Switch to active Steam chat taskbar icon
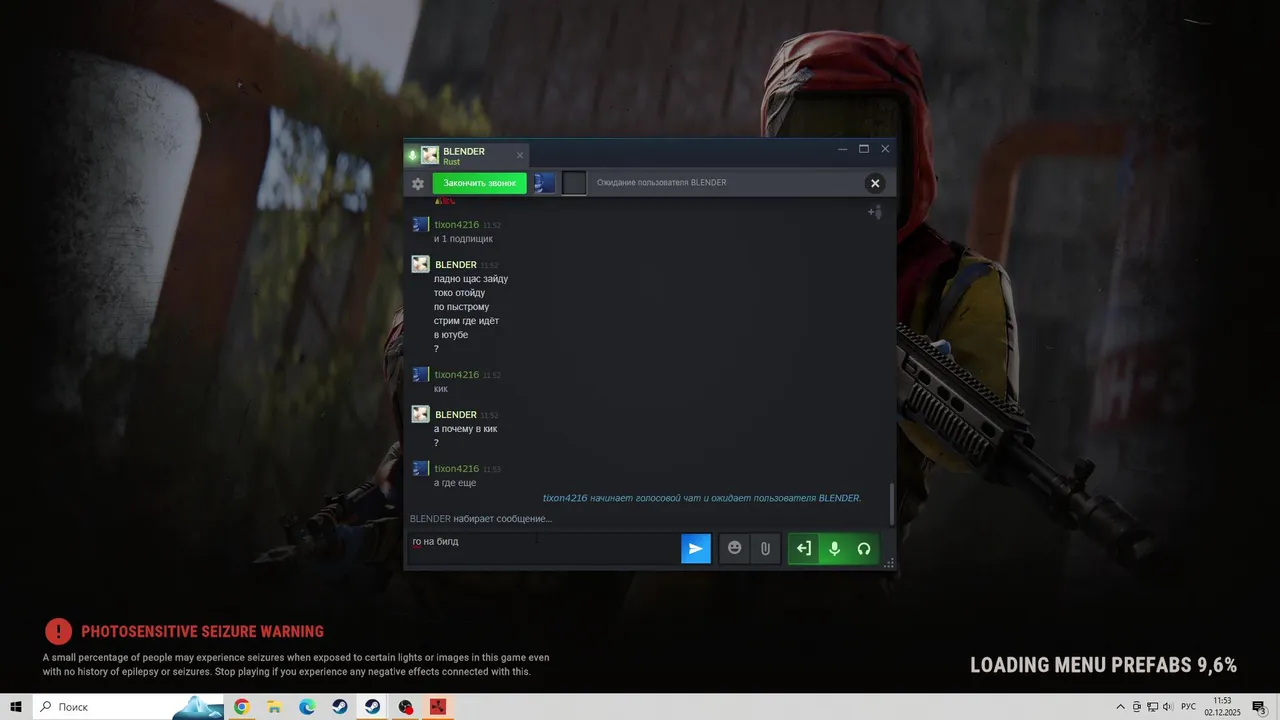Viewport: 1280px width, 720px height. pyautogui.click(x=372, y=707)
